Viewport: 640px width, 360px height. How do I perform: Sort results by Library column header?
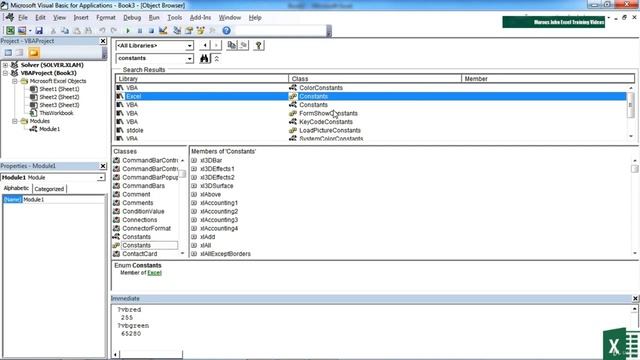(202, 78)
